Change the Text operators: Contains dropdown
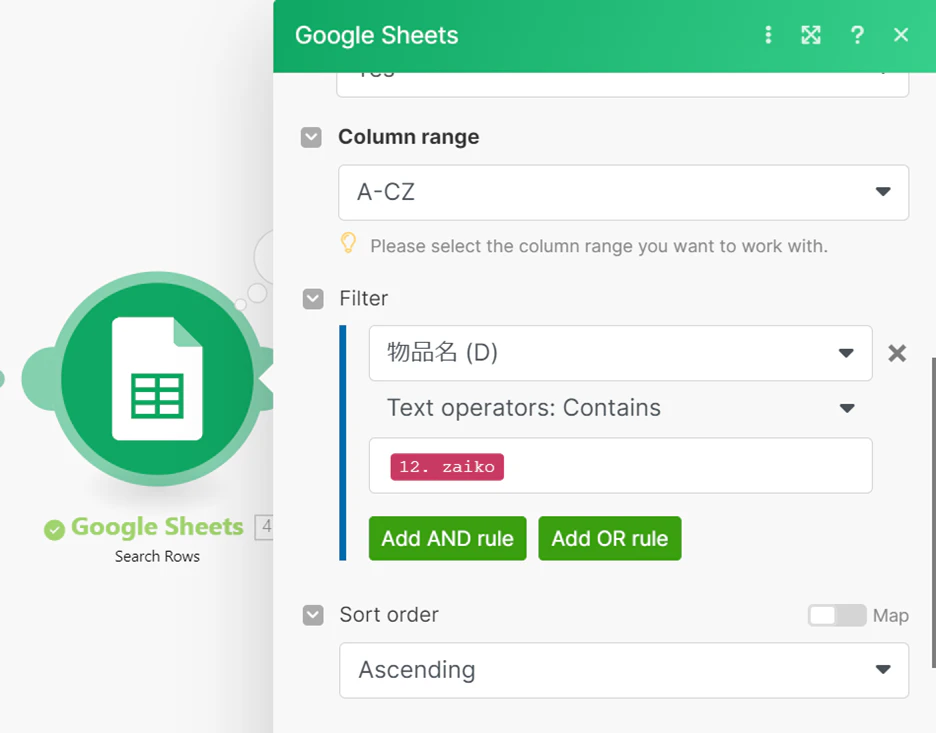Screen dimensions: 936x733 tap(620, 408)
